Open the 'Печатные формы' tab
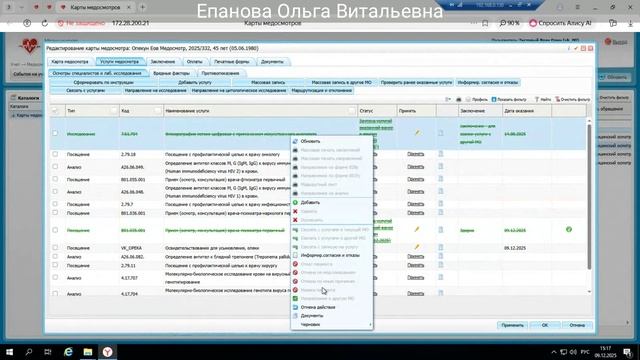The image size is (640, 360). (232, 62)
